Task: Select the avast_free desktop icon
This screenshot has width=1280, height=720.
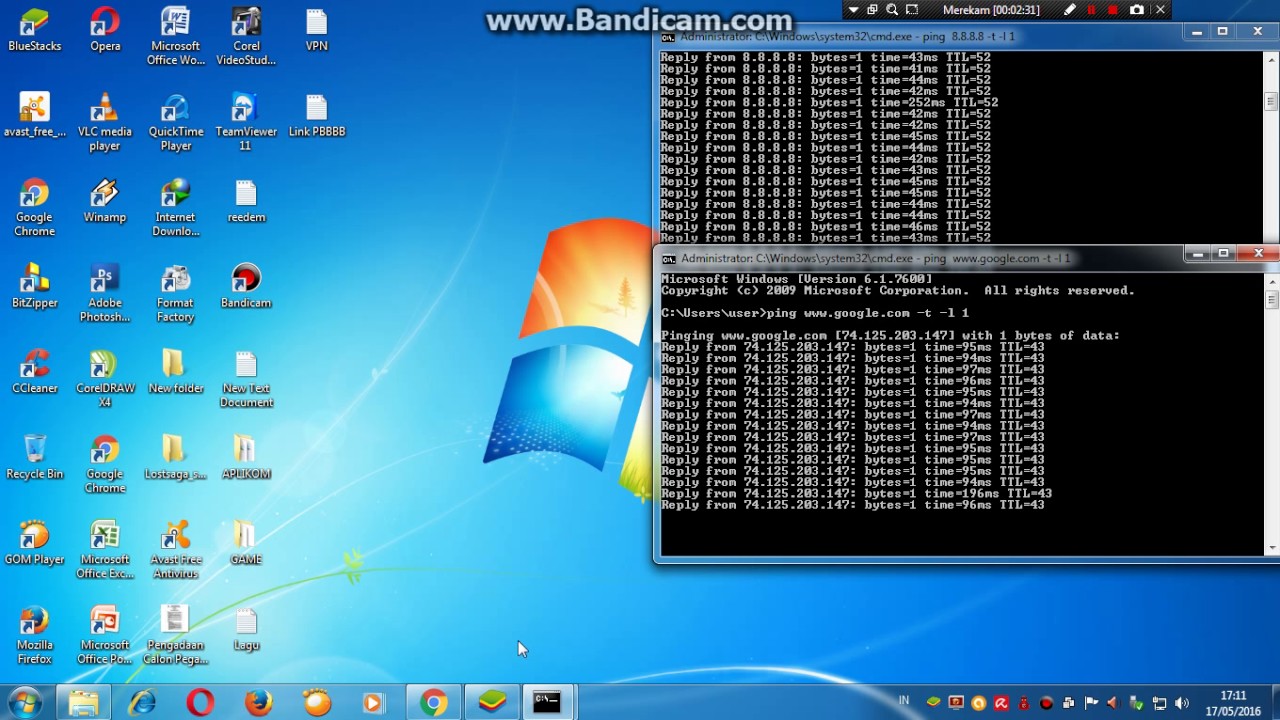Action: (x=34, y=116)
